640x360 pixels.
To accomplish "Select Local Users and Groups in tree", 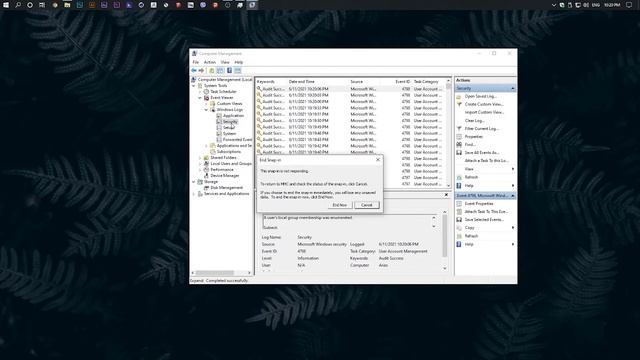I will tap(231, 164).
